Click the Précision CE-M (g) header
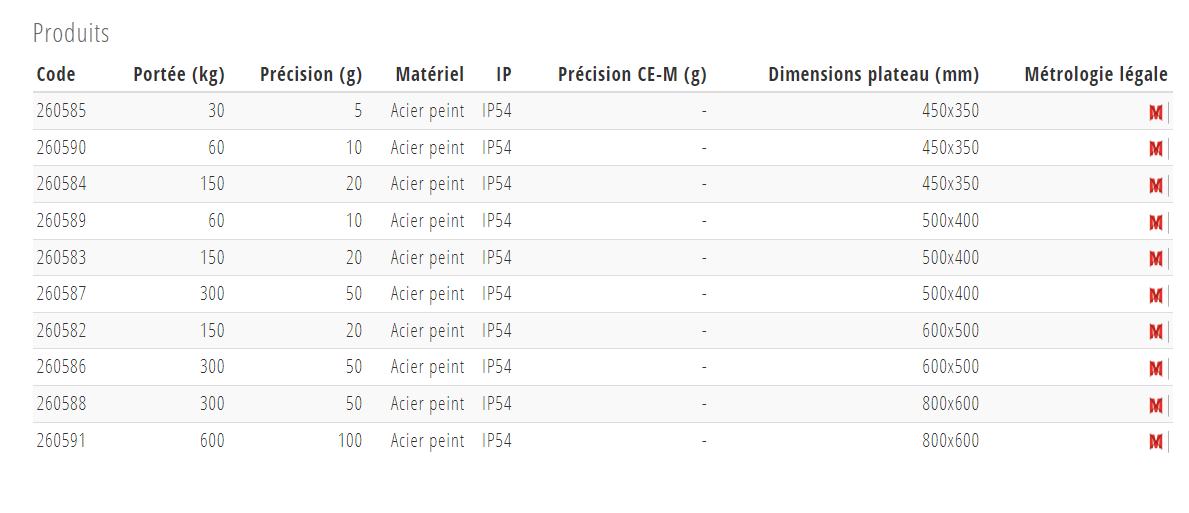Screen dimensions: 1189x513 632,74
